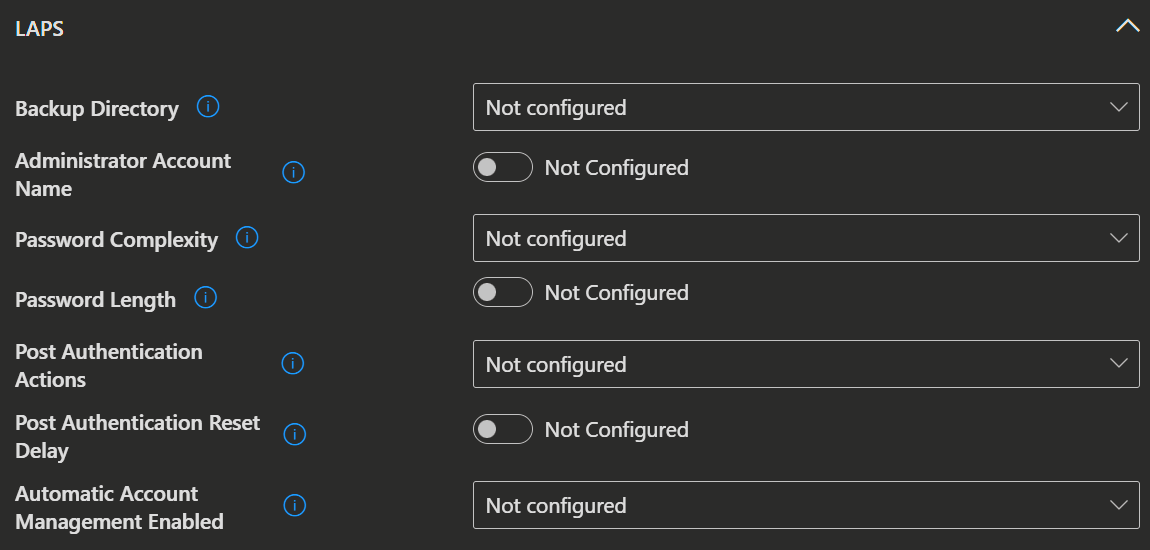
Task: Show info for Administrator Account Name
Action: pyautogui.click(x=293, y=172)
